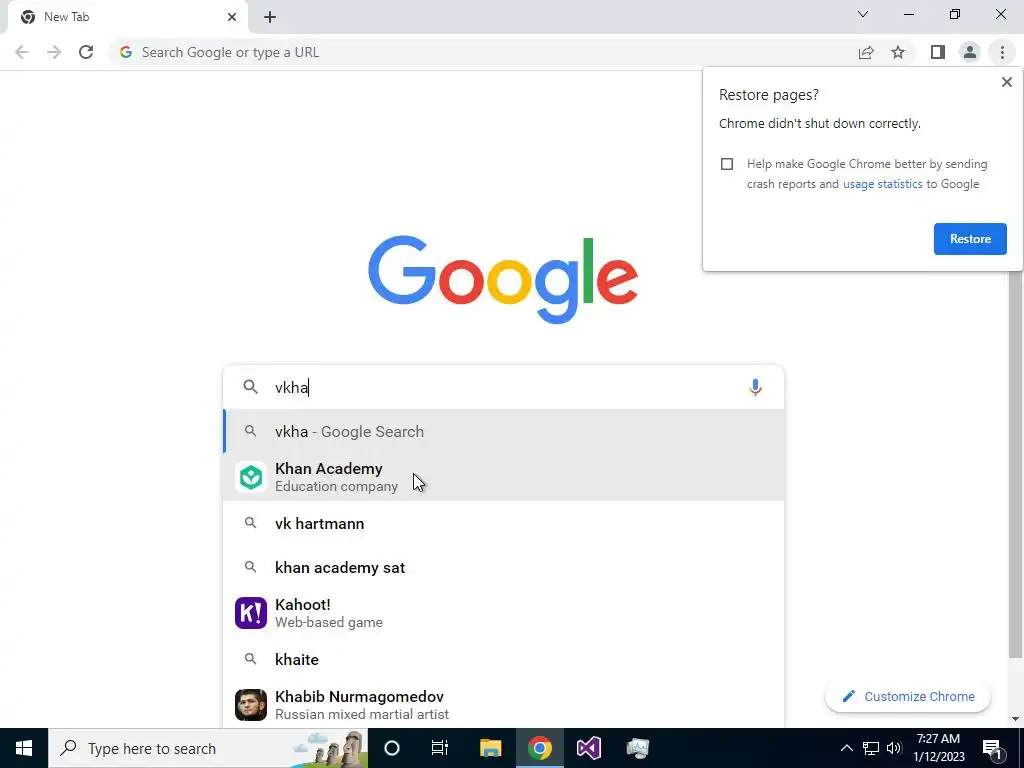Open the side panel icon
Screen dimensions: 1024x768
click(x=938, y=52)
